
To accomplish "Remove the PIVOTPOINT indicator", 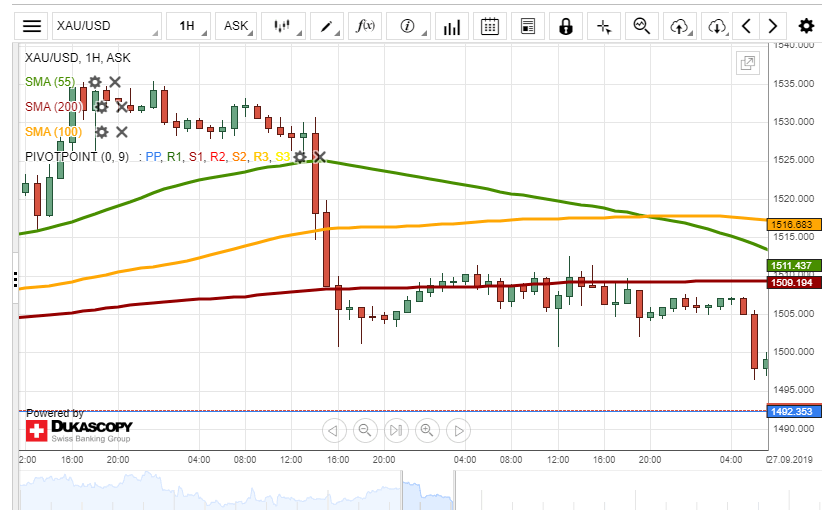I will coord(320,157).
